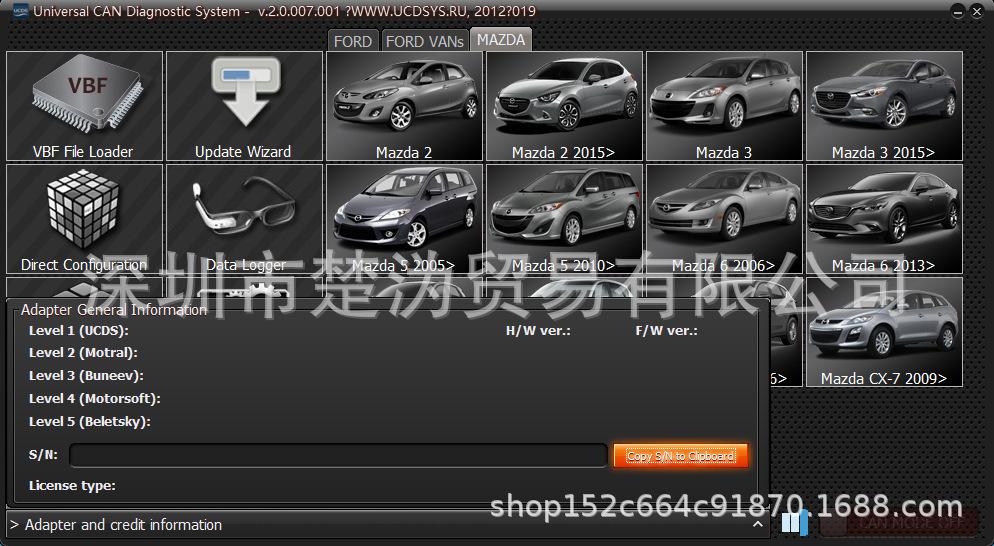Switch to the FORD VANs tab
This screenshot has width=994, height=546.
424,41
